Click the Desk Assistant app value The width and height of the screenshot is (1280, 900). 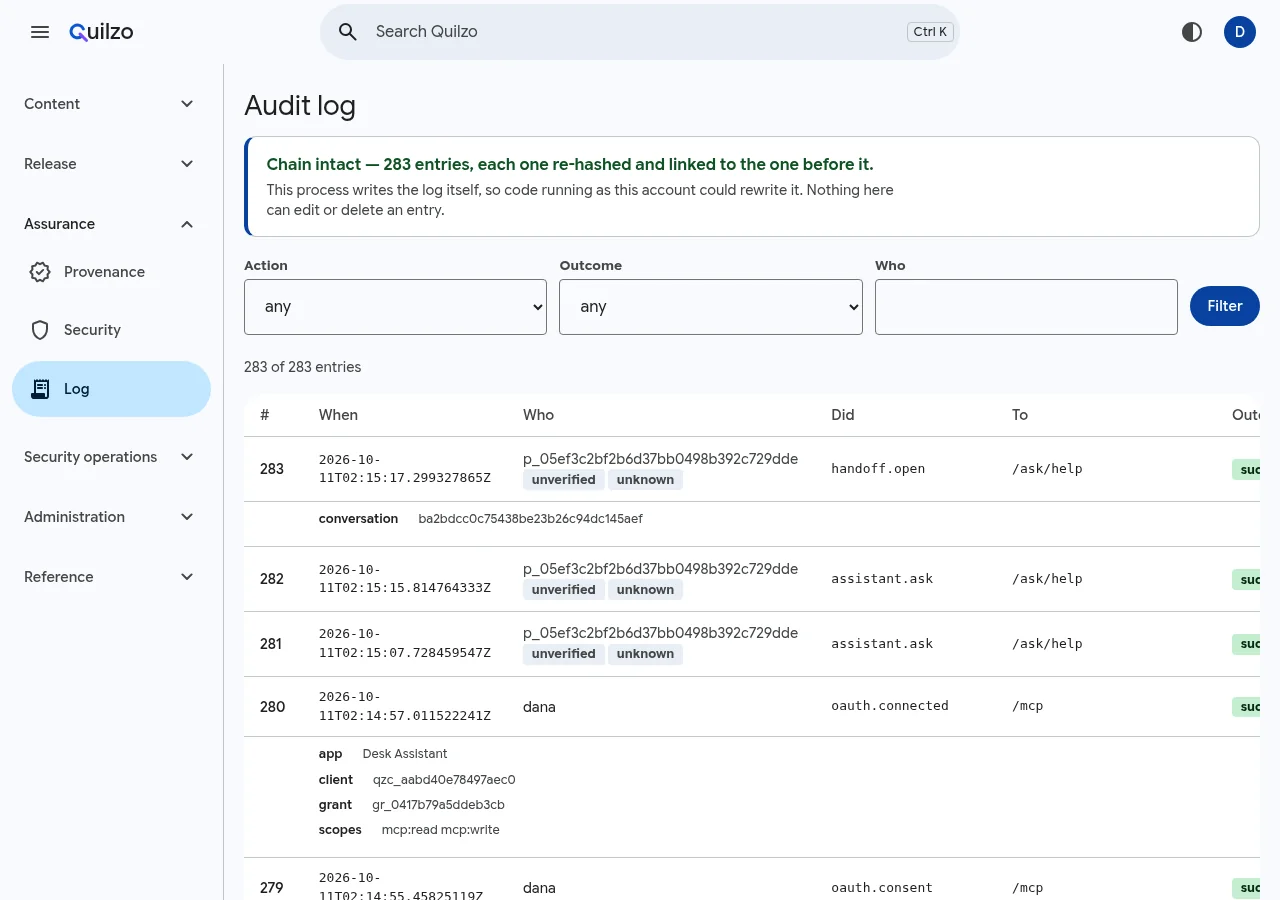405,754
